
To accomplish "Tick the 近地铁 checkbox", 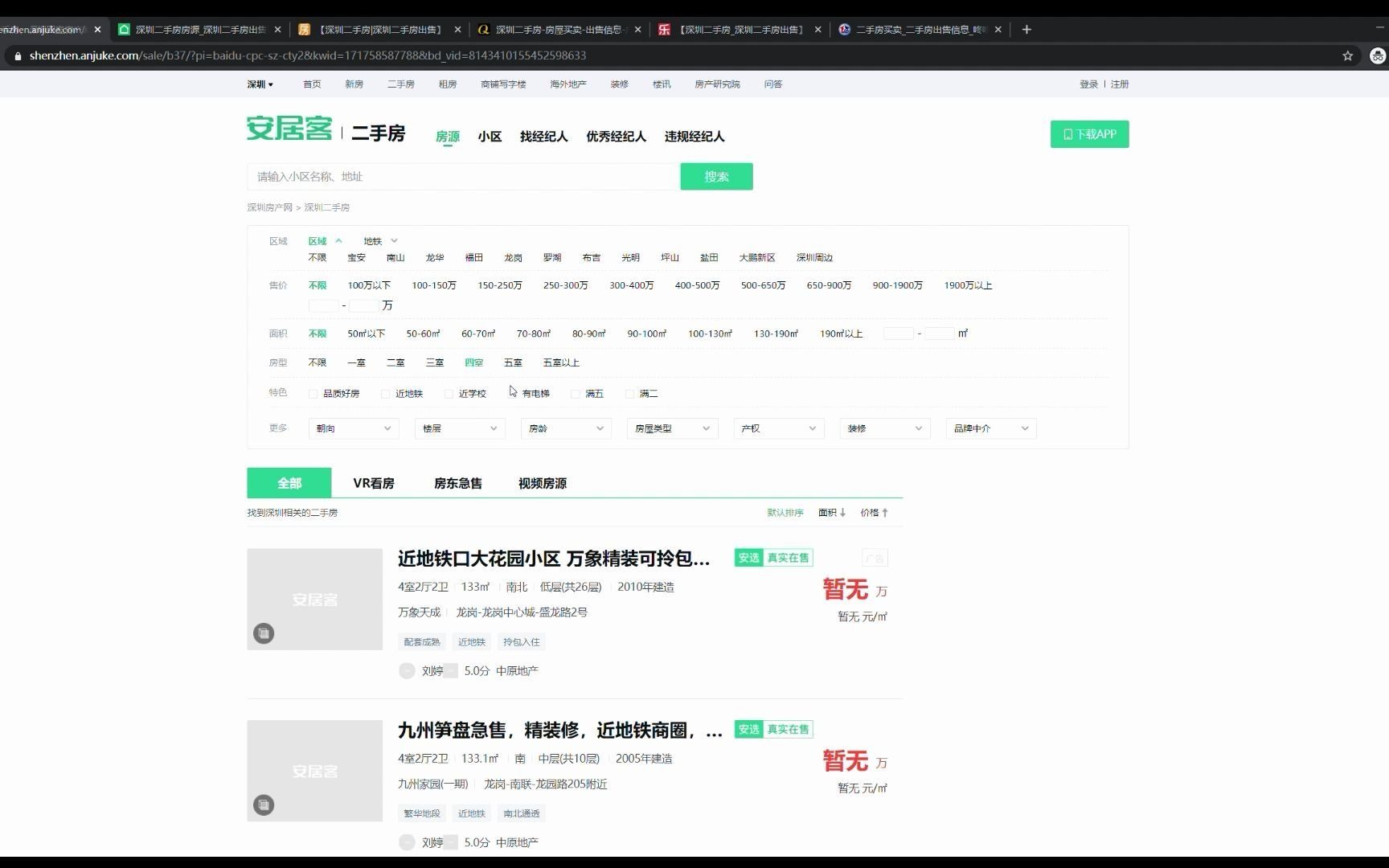I will click(386, 394).
